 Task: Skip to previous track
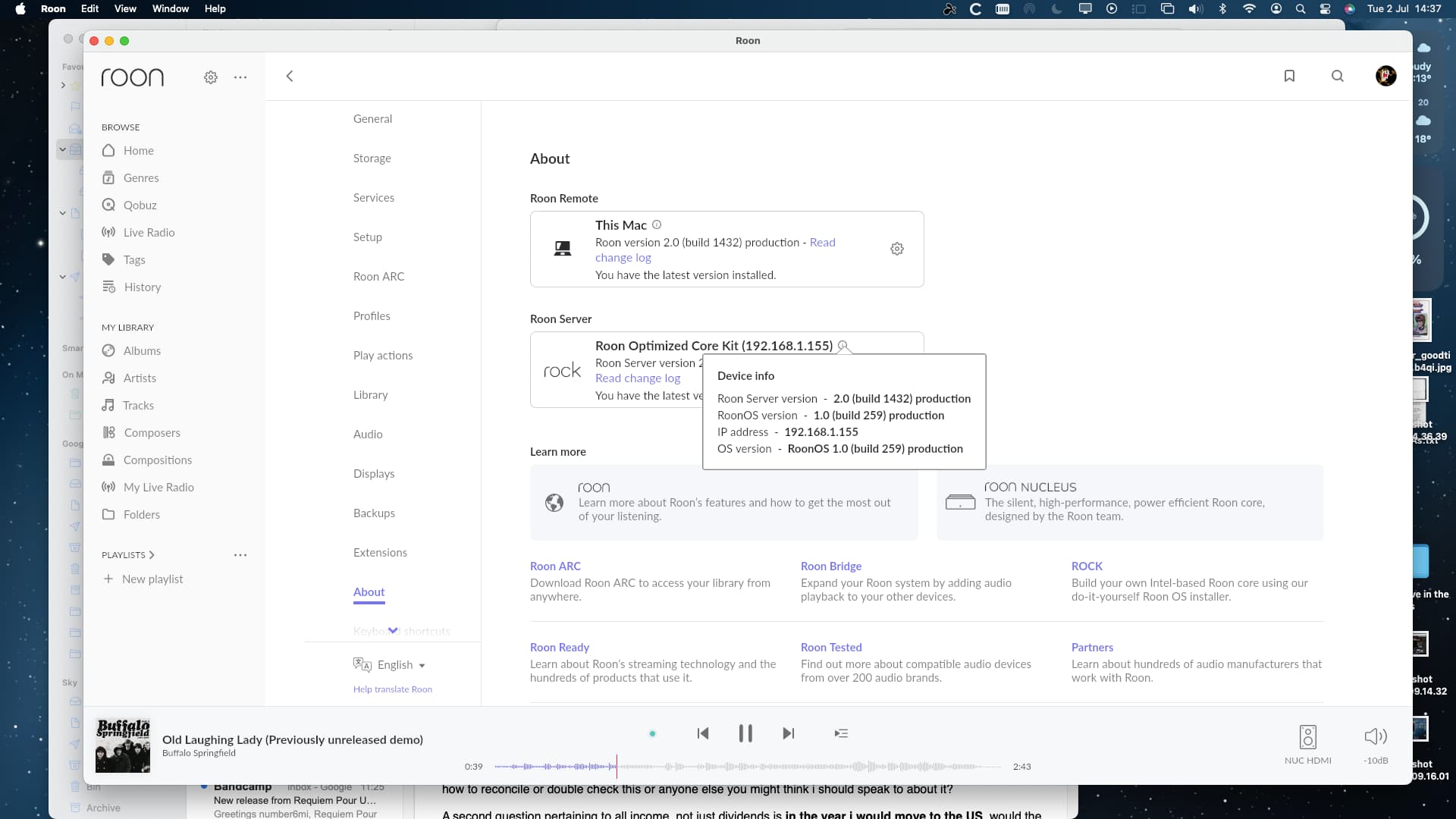pyautogui.click(x=703, y=733)
